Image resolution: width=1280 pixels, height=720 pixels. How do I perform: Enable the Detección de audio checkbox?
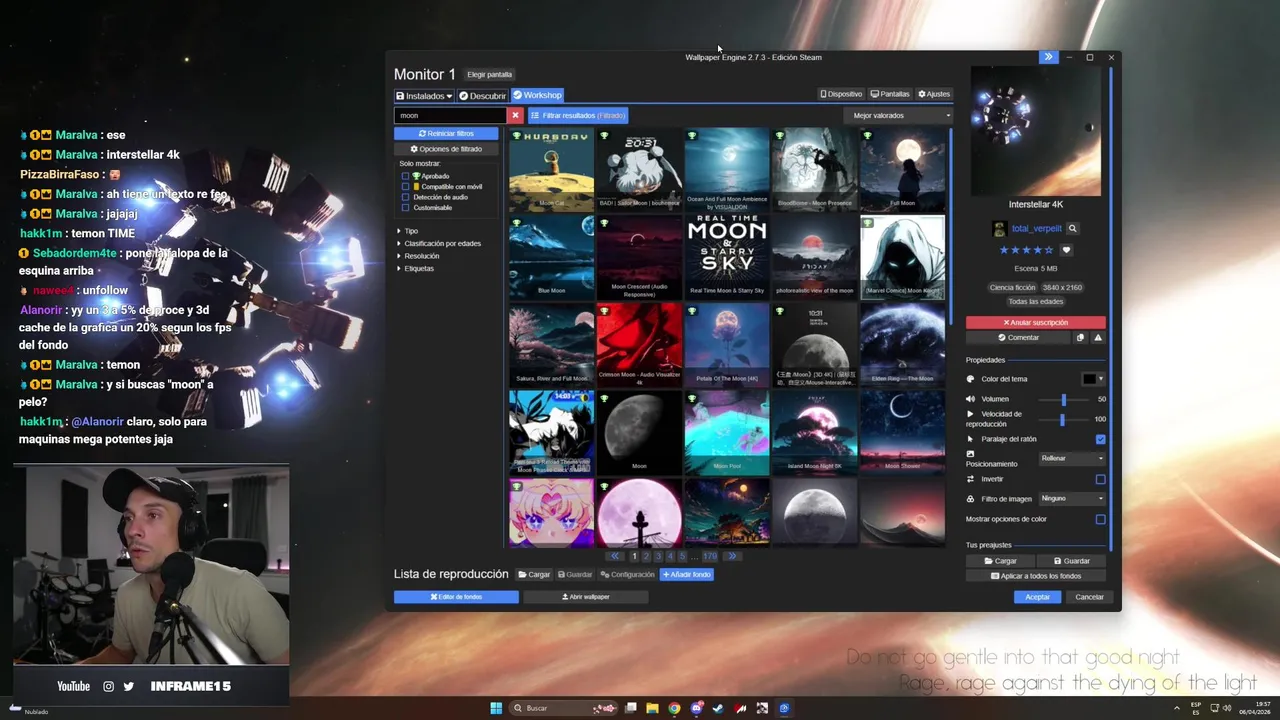405,197
